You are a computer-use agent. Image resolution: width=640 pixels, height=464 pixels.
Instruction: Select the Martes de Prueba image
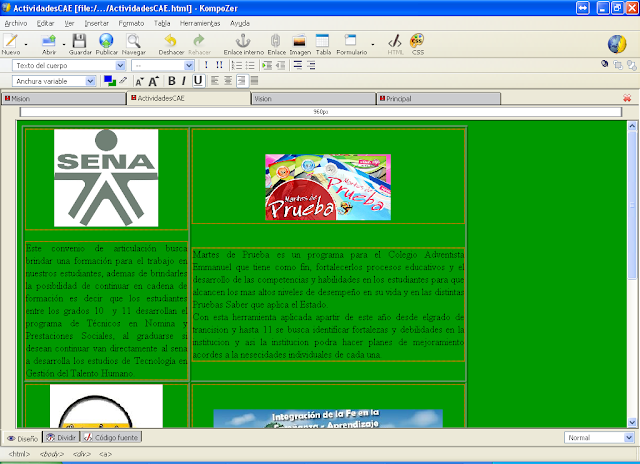pyautogui.click(x=328, y=187)
